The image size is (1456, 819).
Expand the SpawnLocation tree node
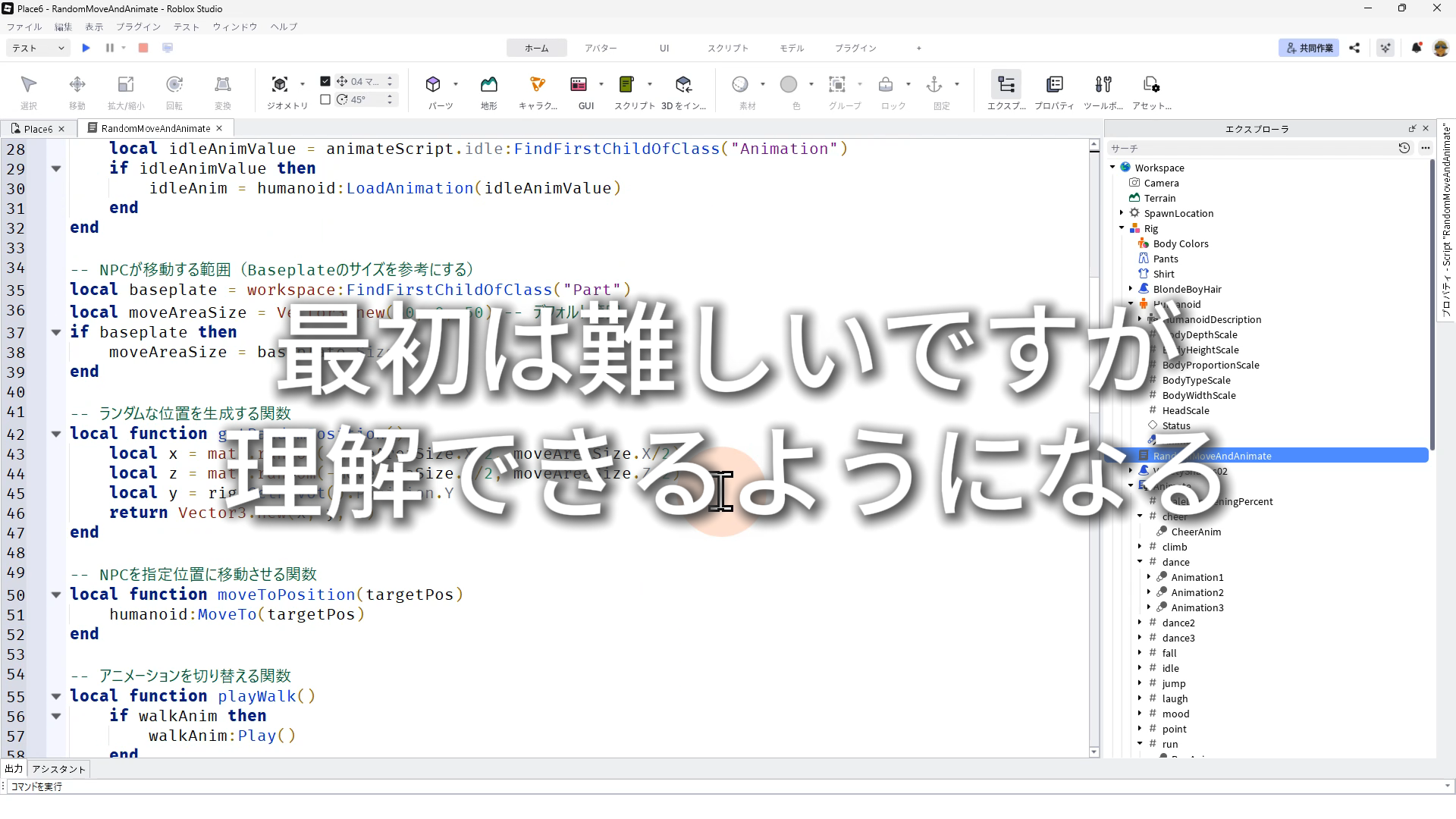[1122, 213]
